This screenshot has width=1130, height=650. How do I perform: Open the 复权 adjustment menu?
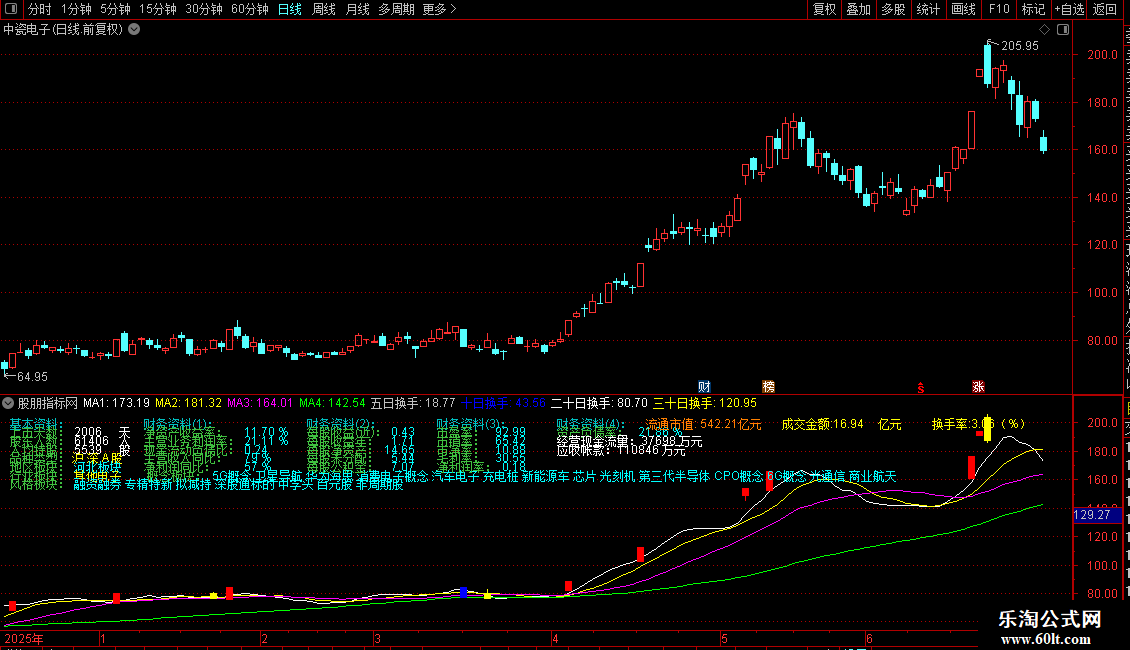(824, 9)
